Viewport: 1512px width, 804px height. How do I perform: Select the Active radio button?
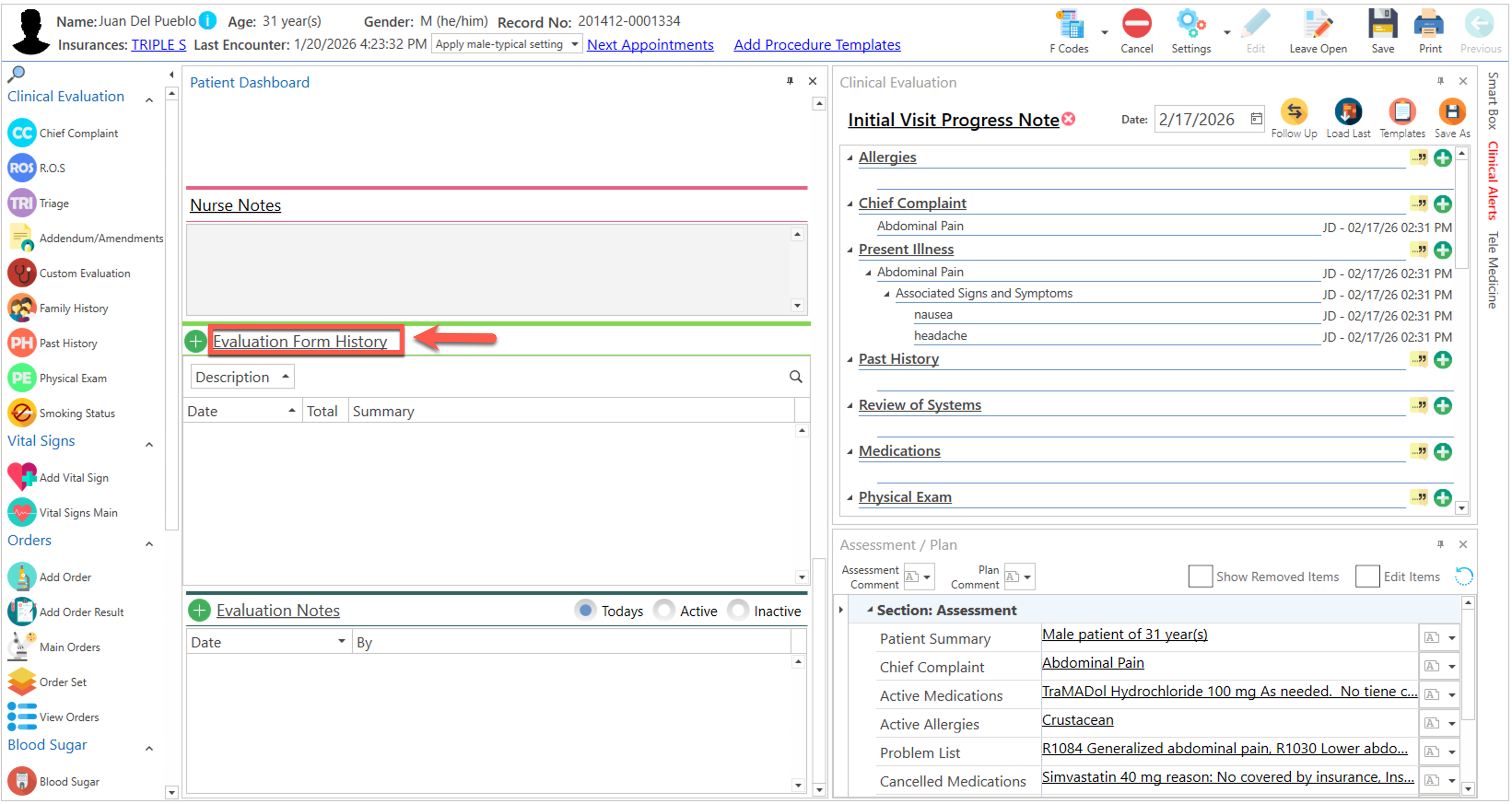coord(664,611)
